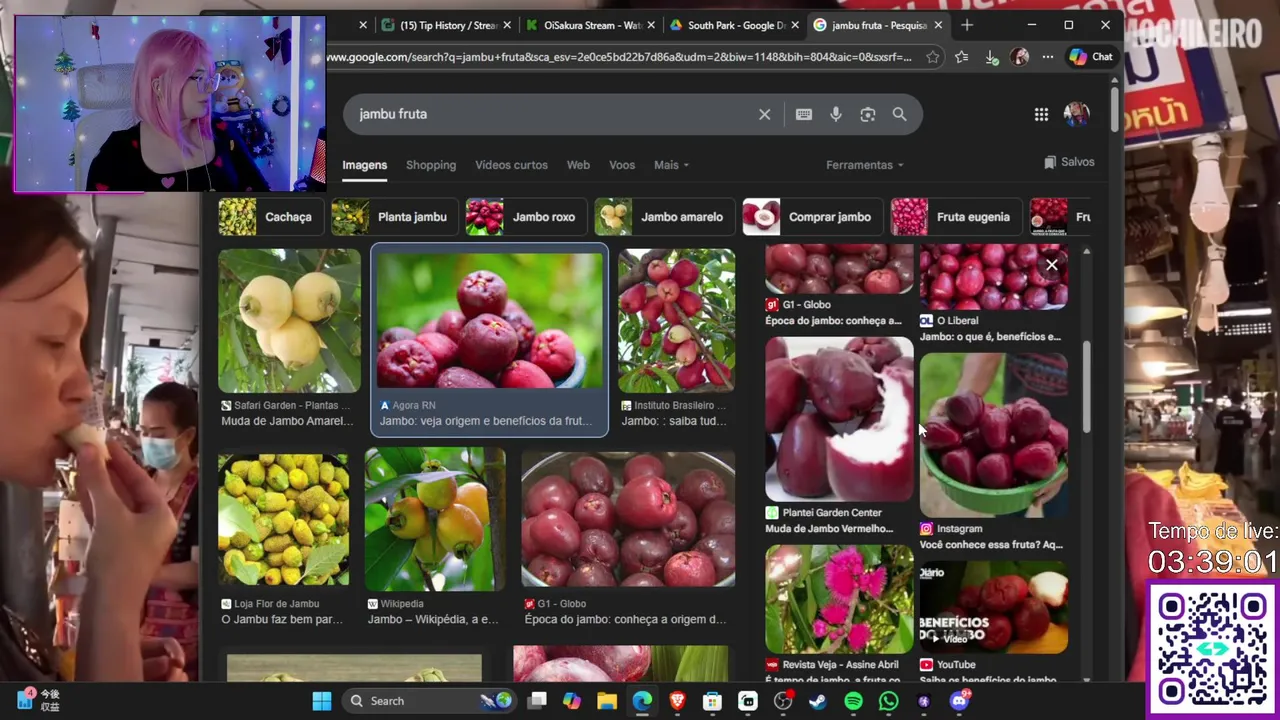Open Instituto Brasileiro jambo tree image
This screenshot has height=720, width=1280.
(676, 320)
